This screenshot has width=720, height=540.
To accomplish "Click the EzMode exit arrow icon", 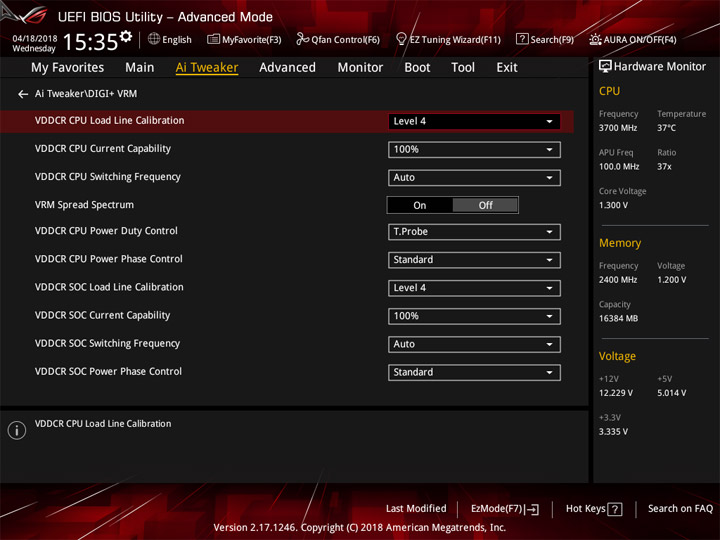I will (533, 509).
